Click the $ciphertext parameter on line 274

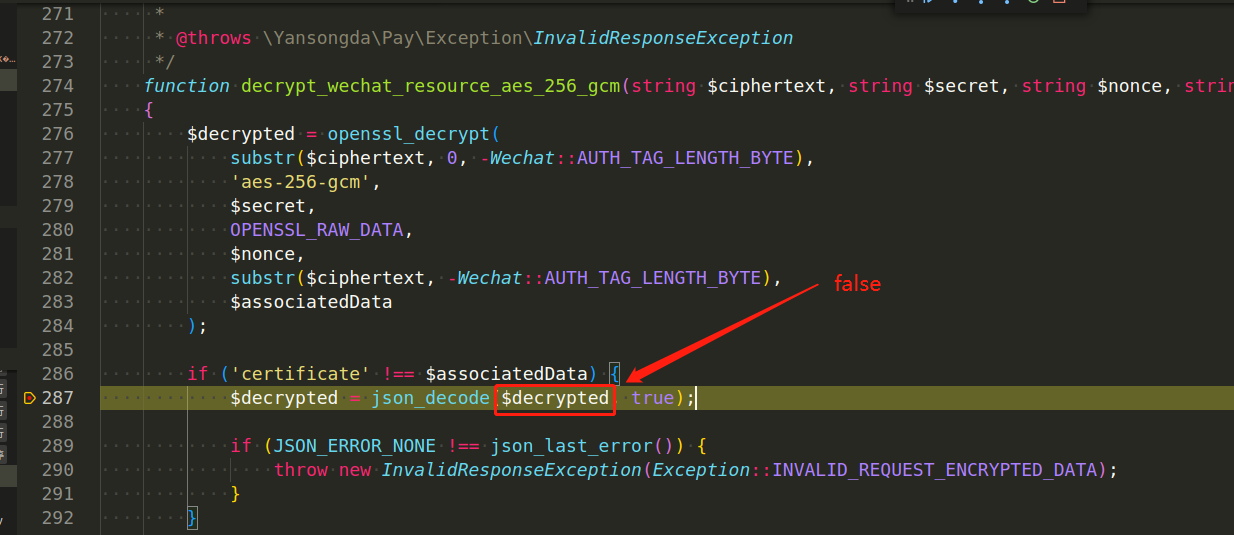pos(767,86)
